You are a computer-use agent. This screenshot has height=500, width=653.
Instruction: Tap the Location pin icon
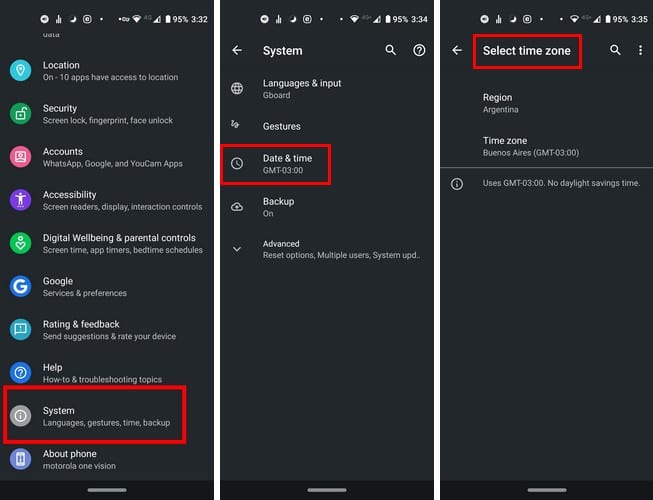click(20, 70)
